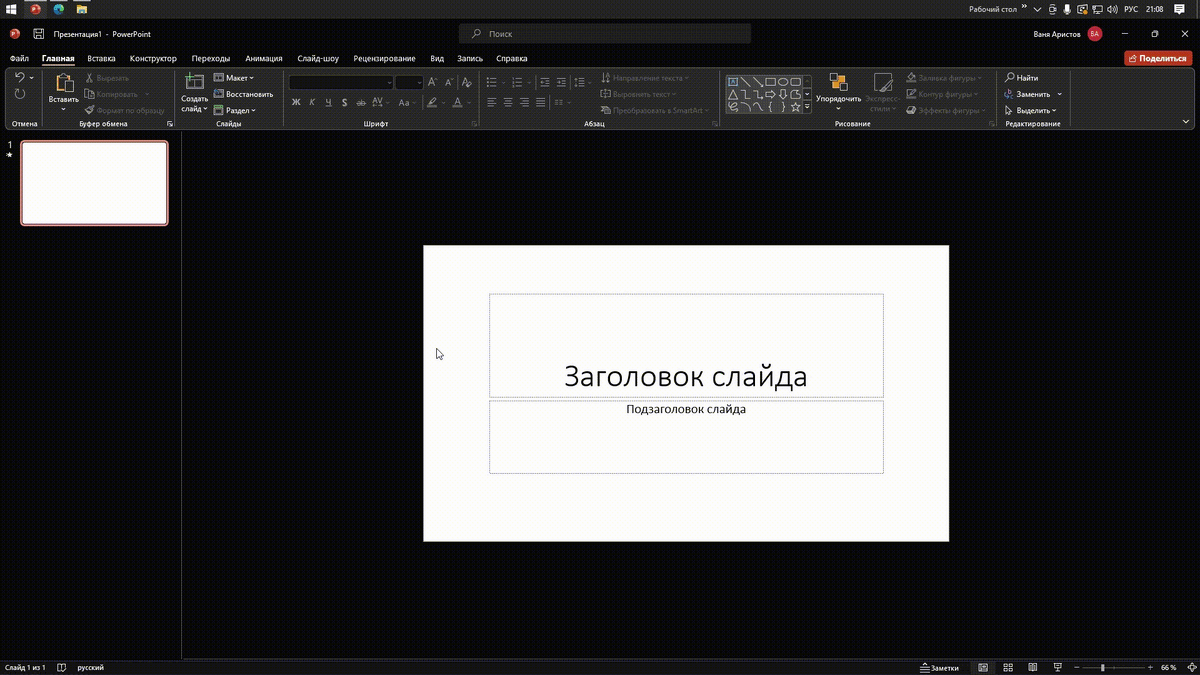The height and width of the screenshot is (675, 1200).
Task: Open the font size combo box
Action: (409, 82)
